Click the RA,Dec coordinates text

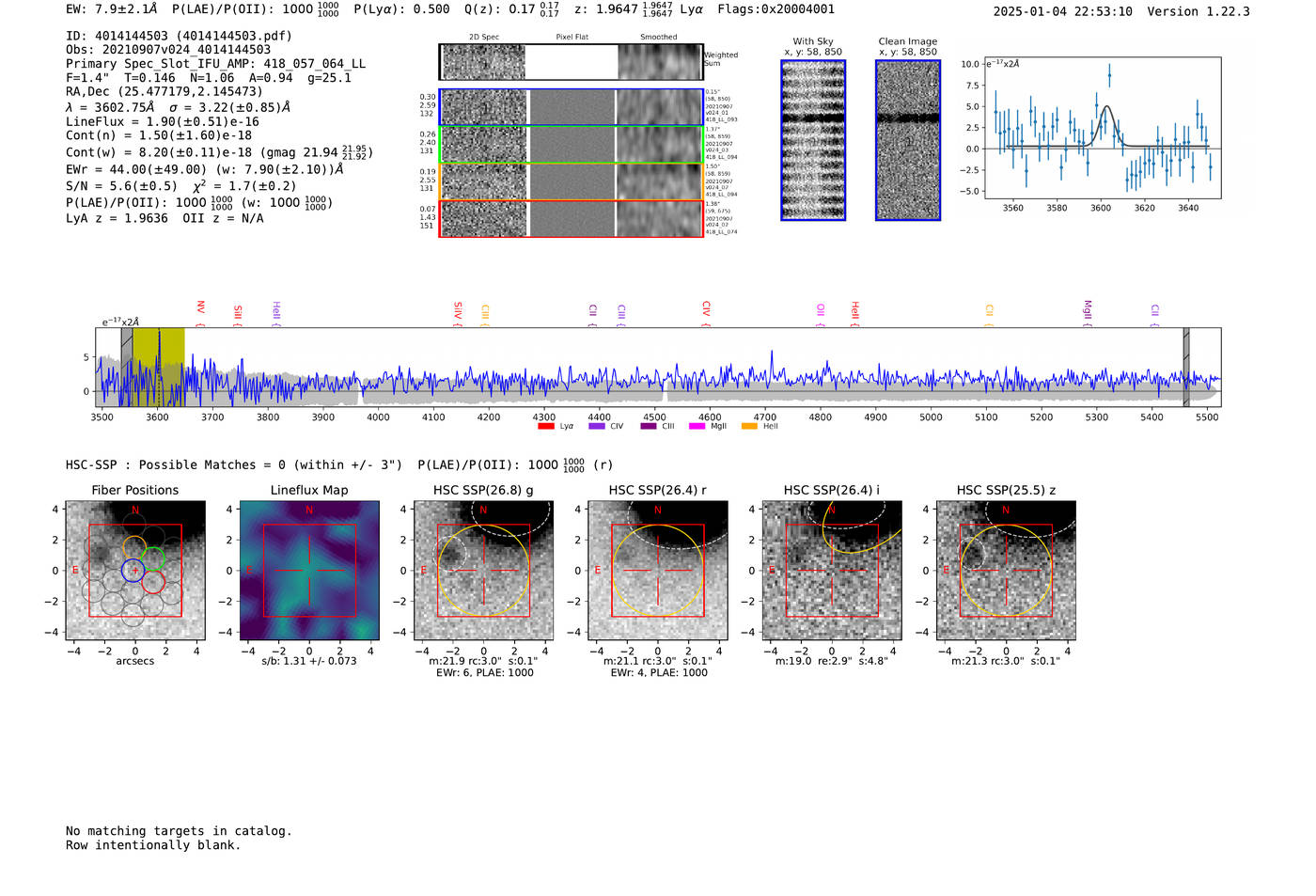164,91
